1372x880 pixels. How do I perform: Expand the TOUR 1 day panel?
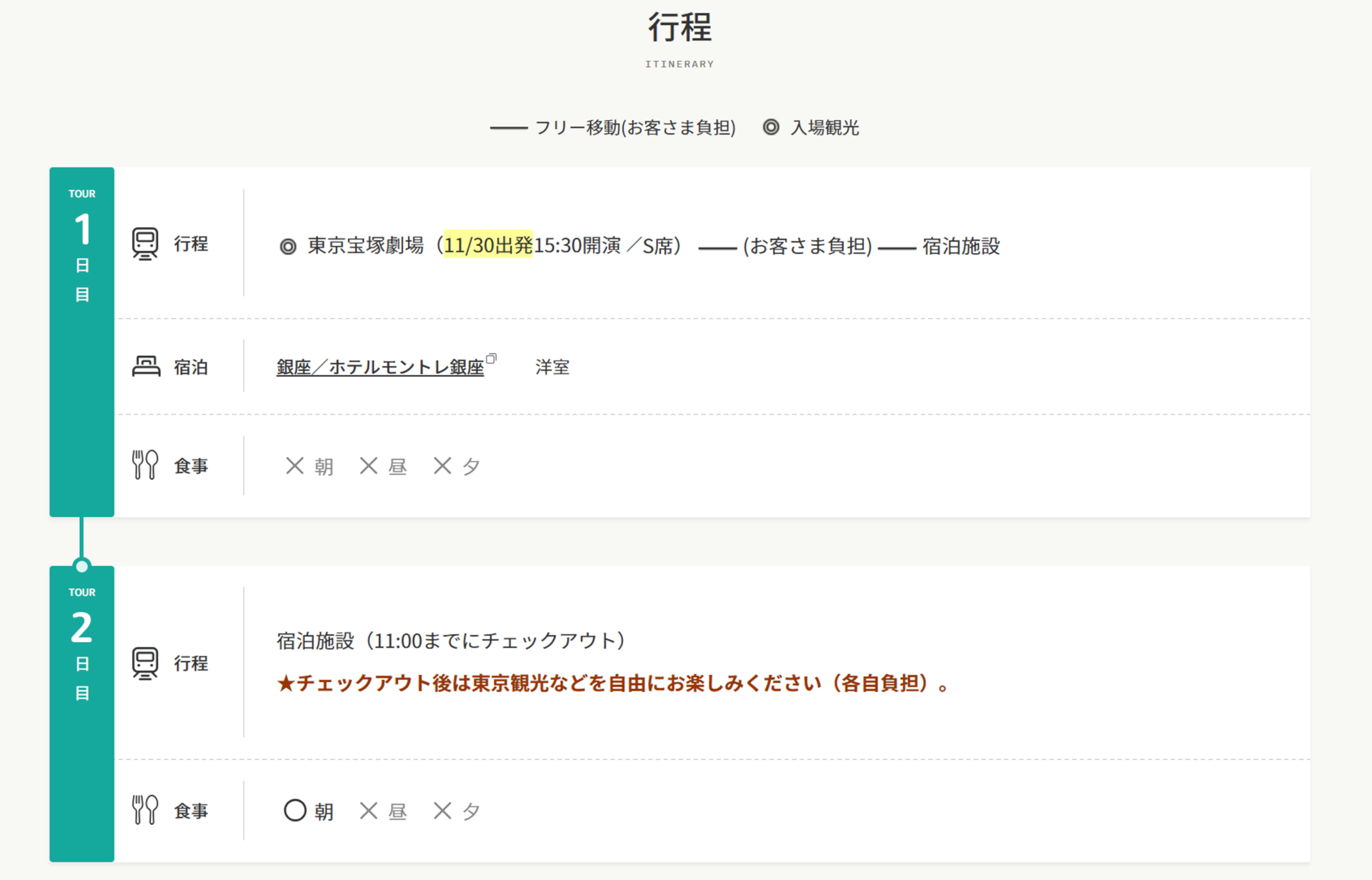81,243
